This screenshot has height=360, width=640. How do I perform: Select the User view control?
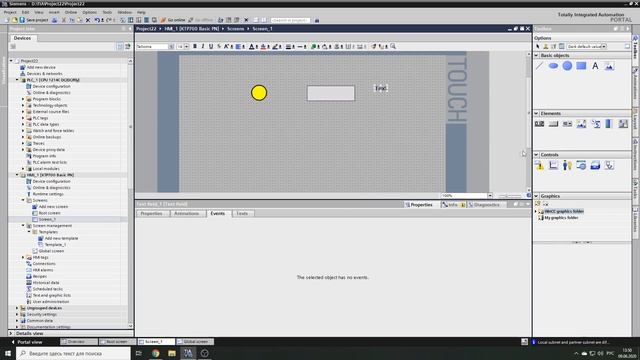(567, 165)
